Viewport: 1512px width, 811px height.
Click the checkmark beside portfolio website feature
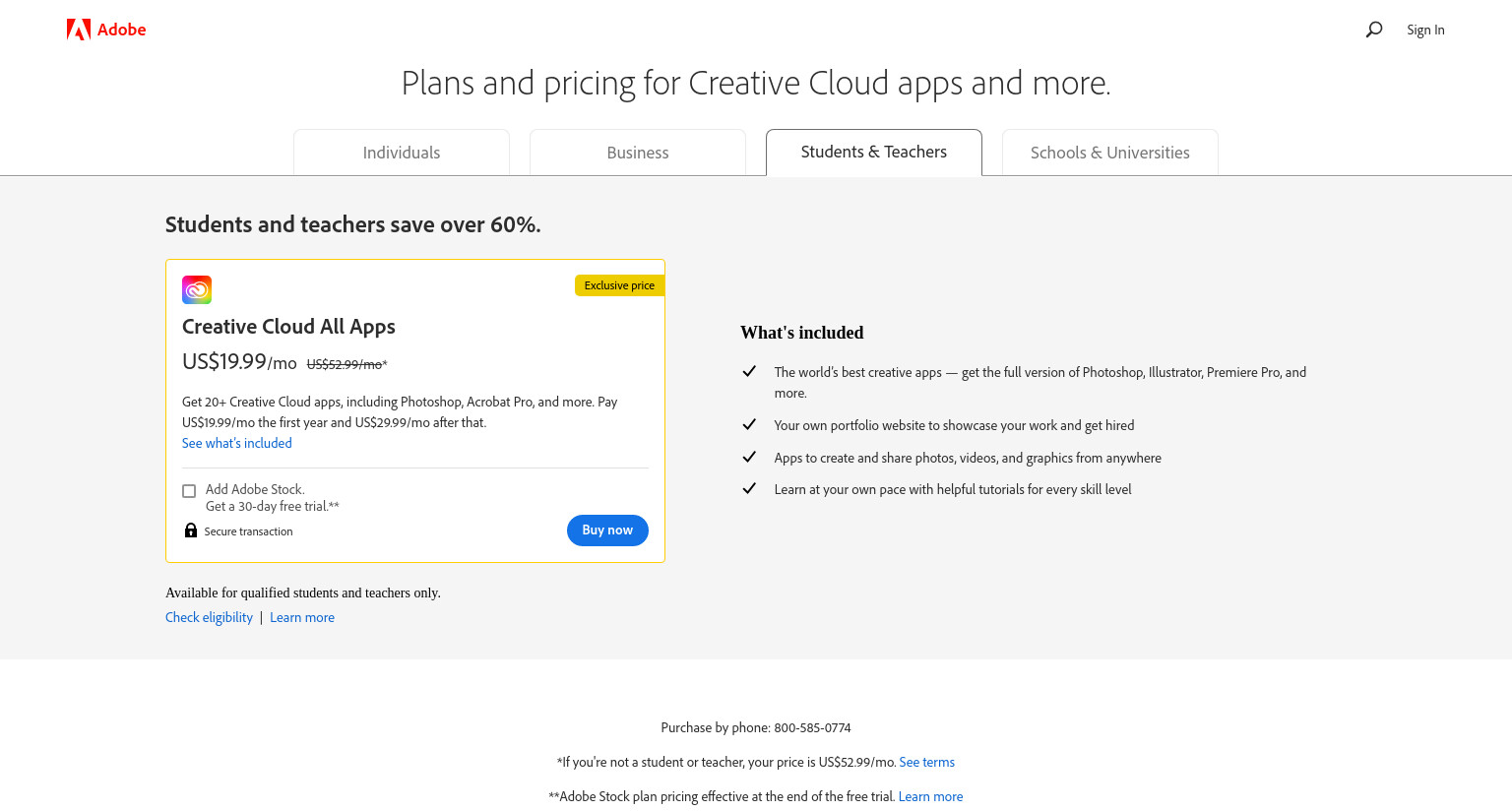tap(749, 424)
